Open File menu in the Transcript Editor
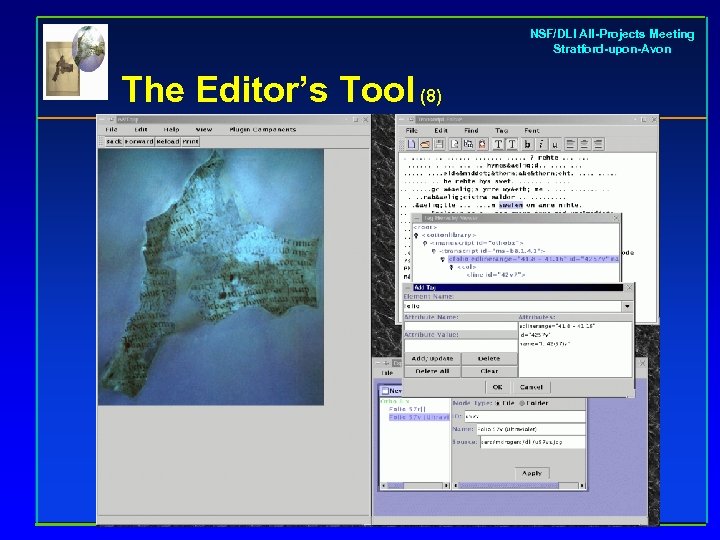Viewport: 720px width, 540px height. (411, 131)
